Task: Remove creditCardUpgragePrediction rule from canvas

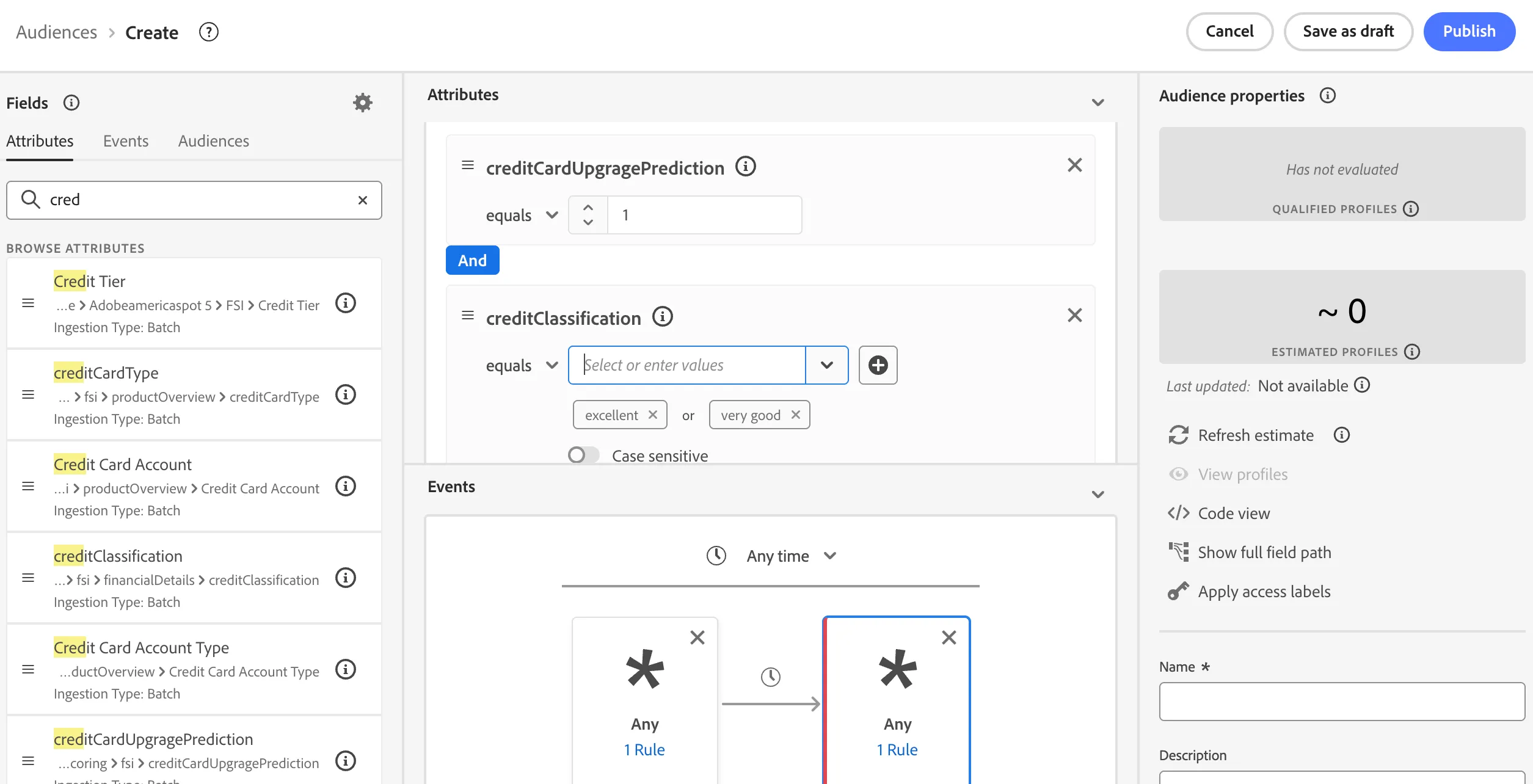Action: [1075, 165]
